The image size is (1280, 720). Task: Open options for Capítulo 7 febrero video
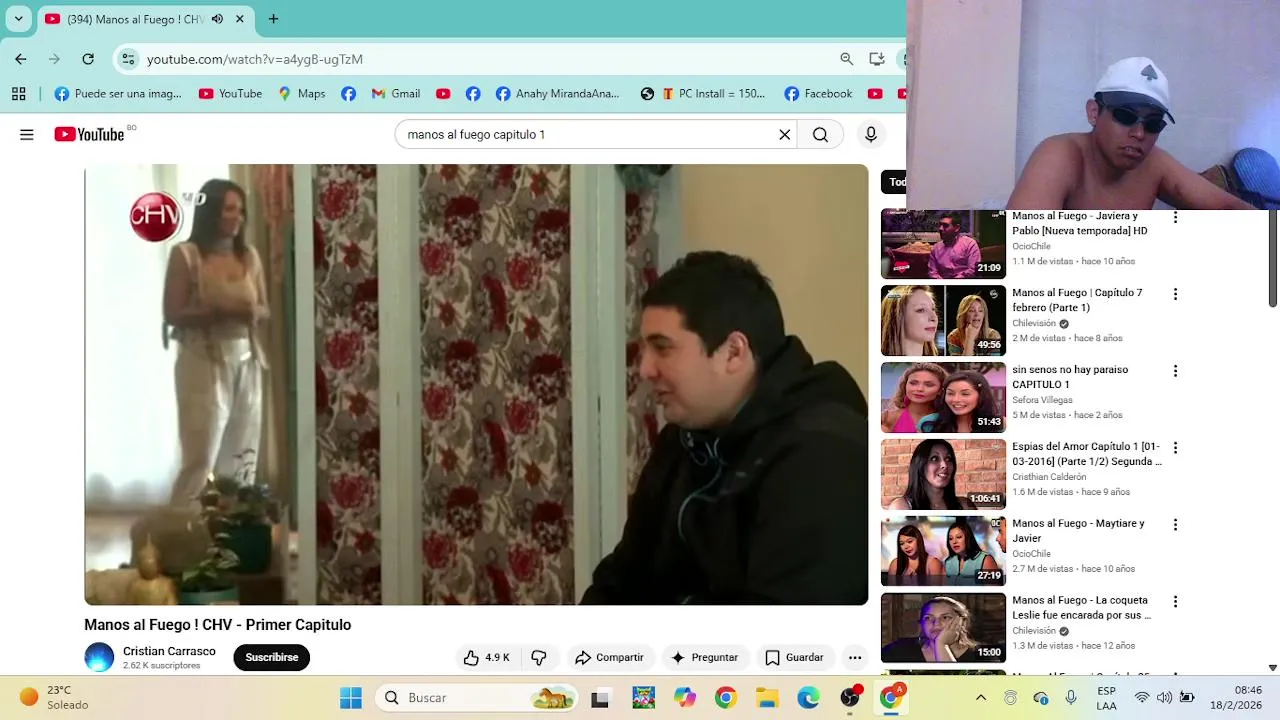[x=1176, y=294]
